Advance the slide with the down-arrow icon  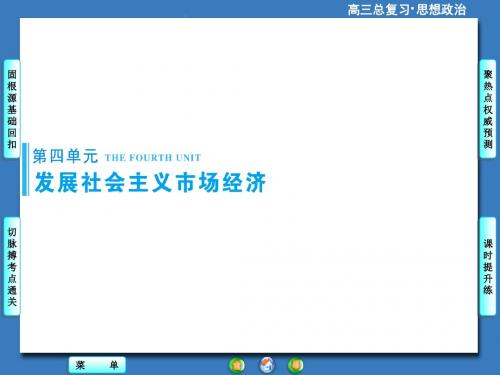point(296,365)
